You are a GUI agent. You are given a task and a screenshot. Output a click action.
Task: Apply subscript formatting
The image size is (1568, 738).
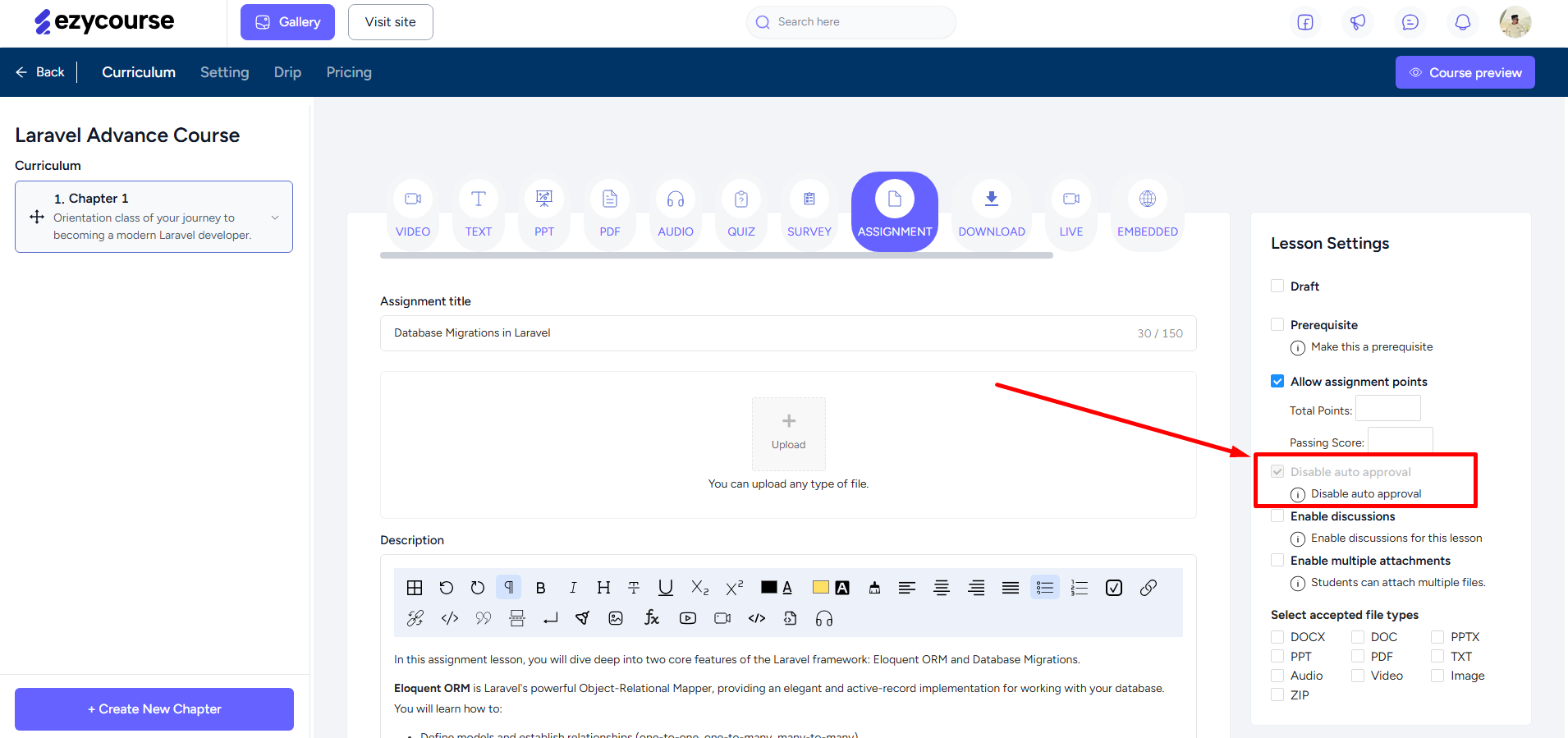[699, 588]
